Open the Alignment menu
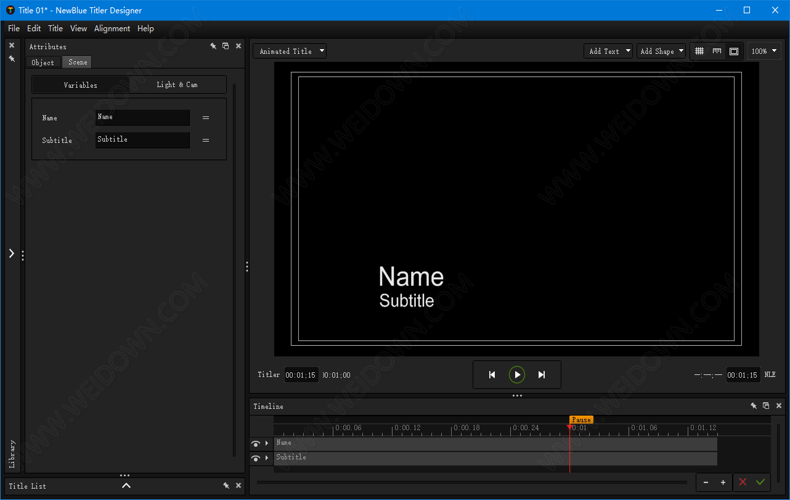The height and width of the screenshot is (500, 790). pyautogui.click(x=112, y=28)
